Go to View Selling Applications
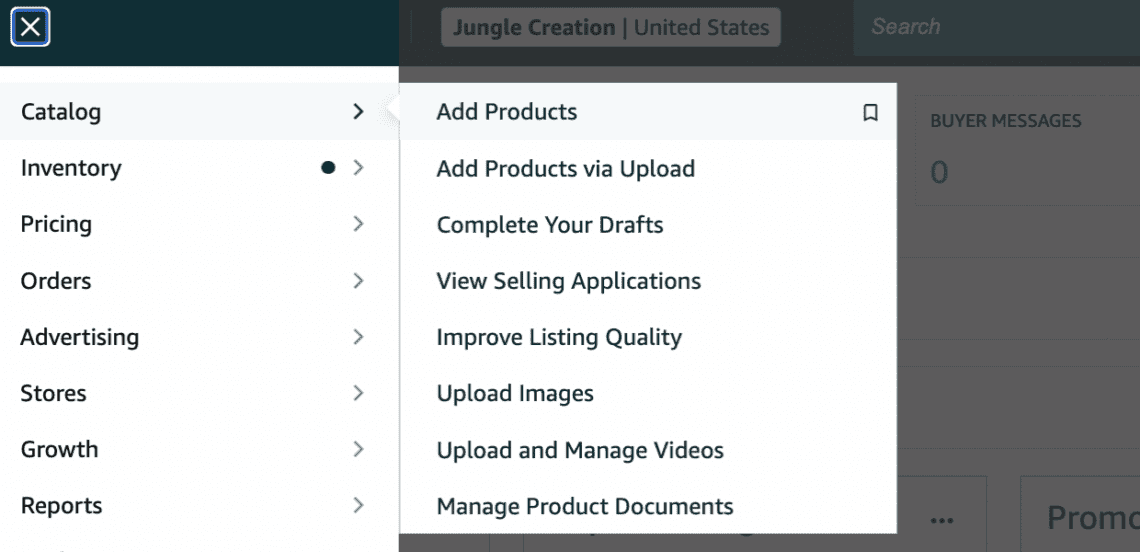Viewport: 1140px width, 552px height. tap(568, 281)
